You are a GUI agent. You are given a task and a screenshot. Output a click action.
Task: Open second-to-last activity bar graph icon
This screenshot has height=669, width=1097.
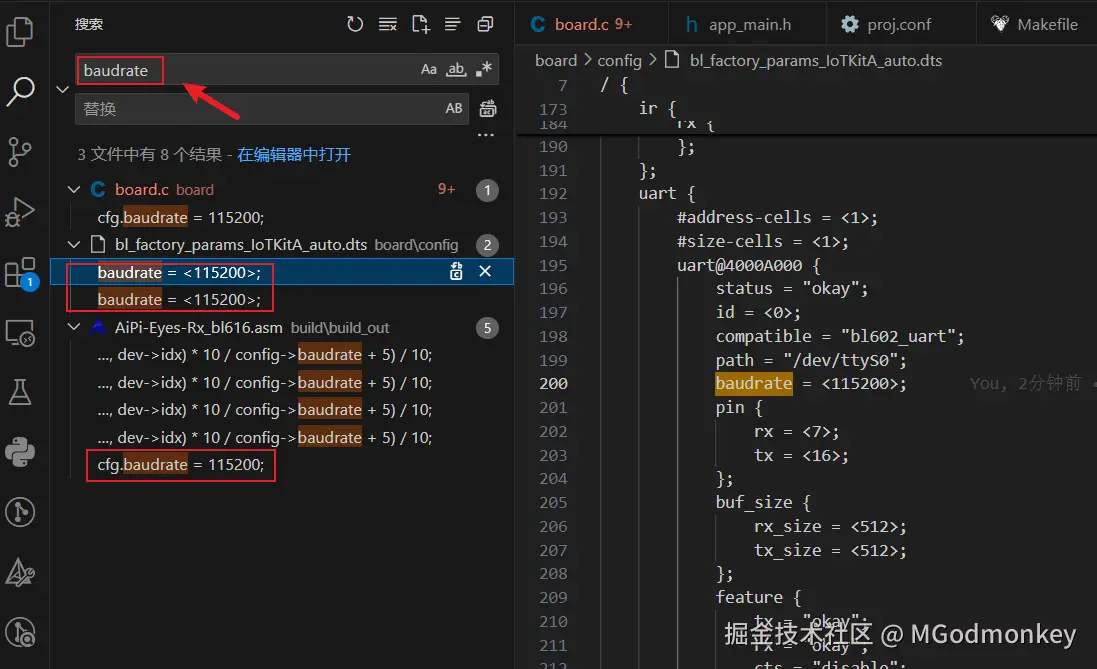point(20,512)
